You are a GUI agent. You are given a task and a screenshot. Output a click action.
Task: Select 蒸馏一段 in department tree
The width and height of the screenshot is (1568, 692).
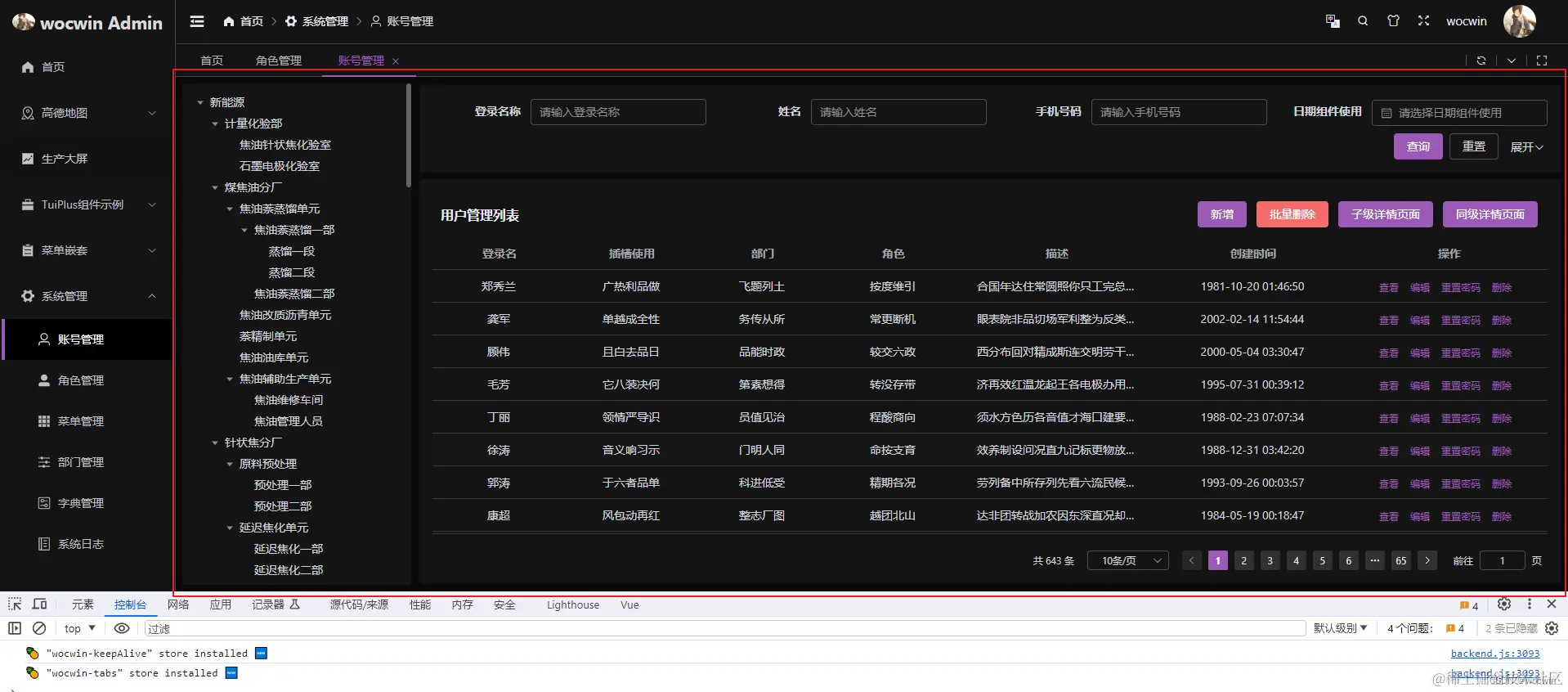click(292, 251)
